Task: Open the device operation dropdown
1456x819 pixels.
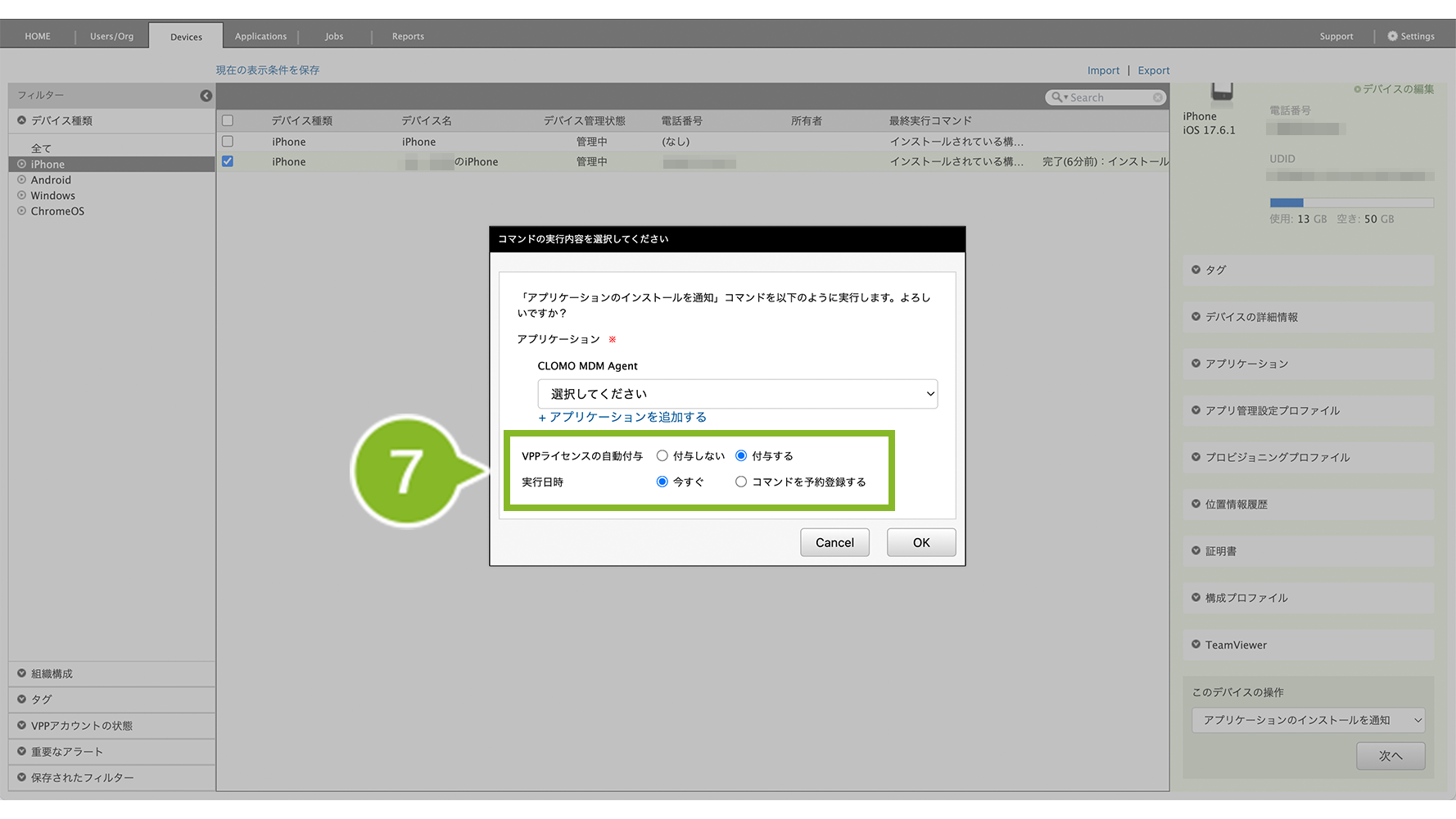Action: pos(1308,720)
